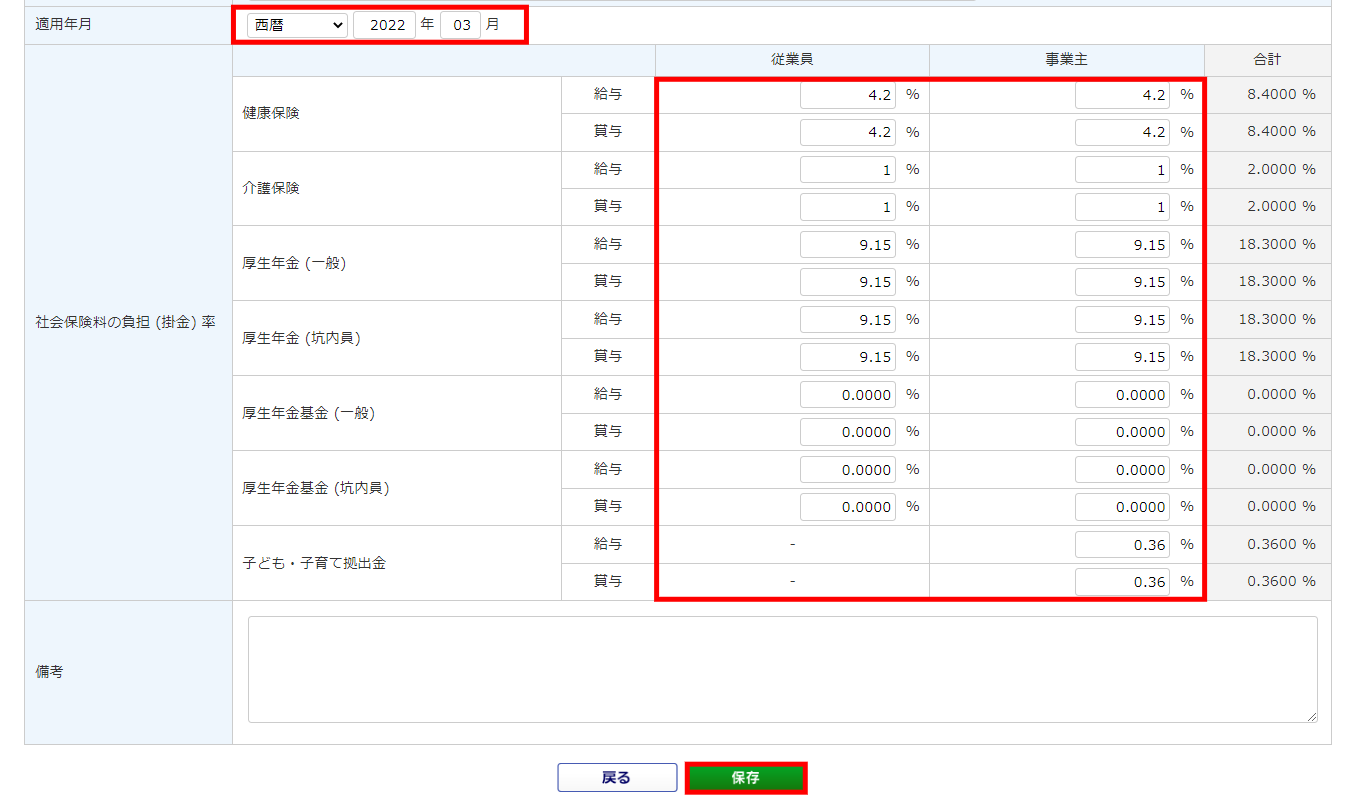This screenshot has width=1362, height=803.
Task: Edit 厚生年金基金 (一般) 給与 employee rate field
Action: coord(847,395)
